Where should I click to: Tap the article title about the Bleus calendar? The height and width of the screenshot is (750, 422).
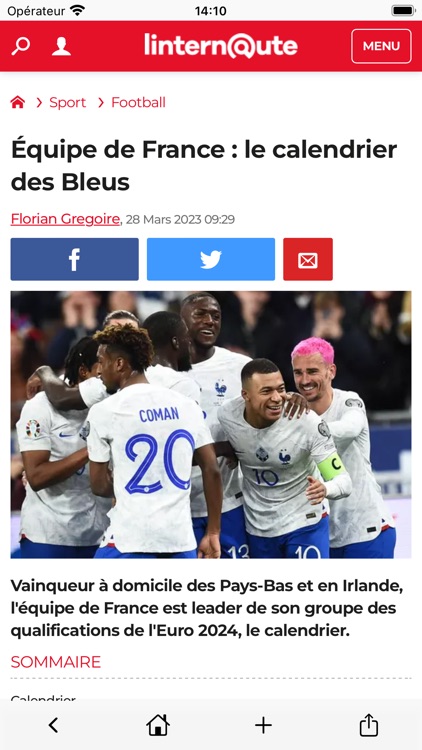coord(204,165)
